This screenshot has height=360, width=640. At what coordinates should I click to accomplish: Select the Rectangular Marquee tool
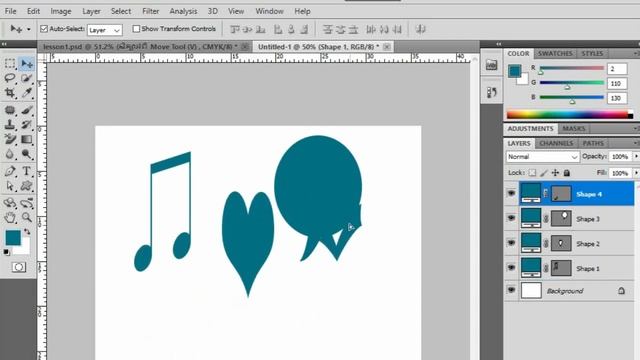10,64
